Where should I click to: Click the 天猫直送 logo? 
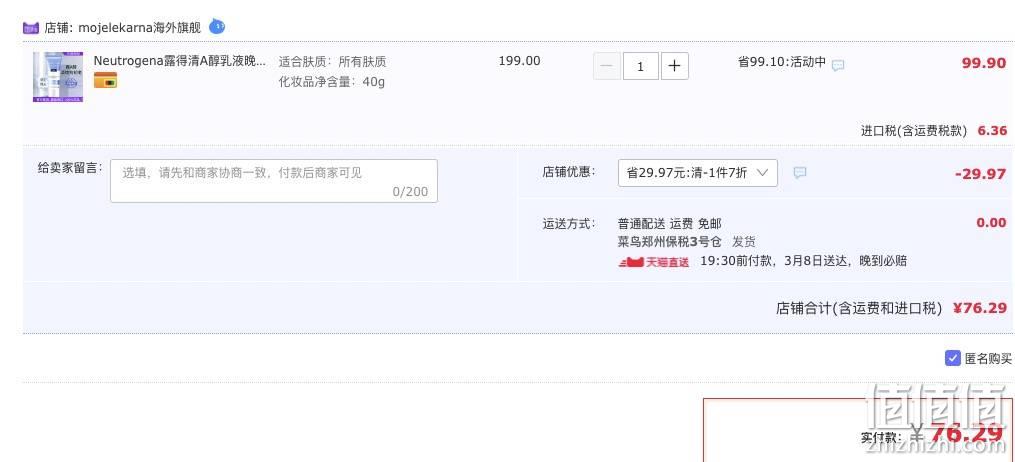(x=653, y=262)
